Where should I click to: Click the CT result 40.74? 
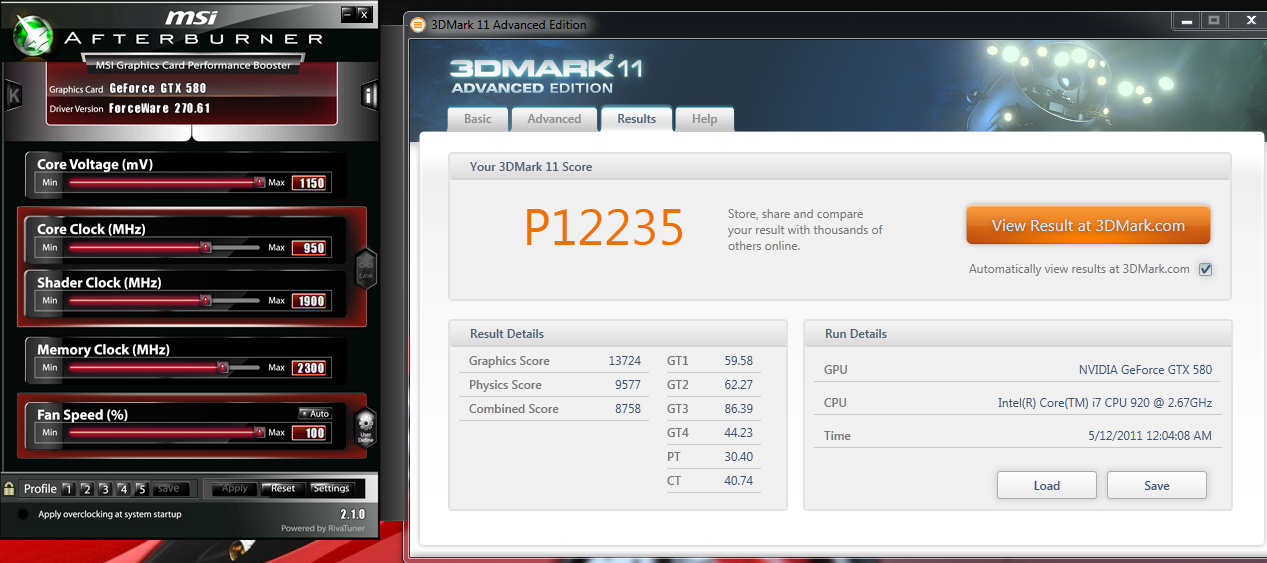(x=738, y=481)
